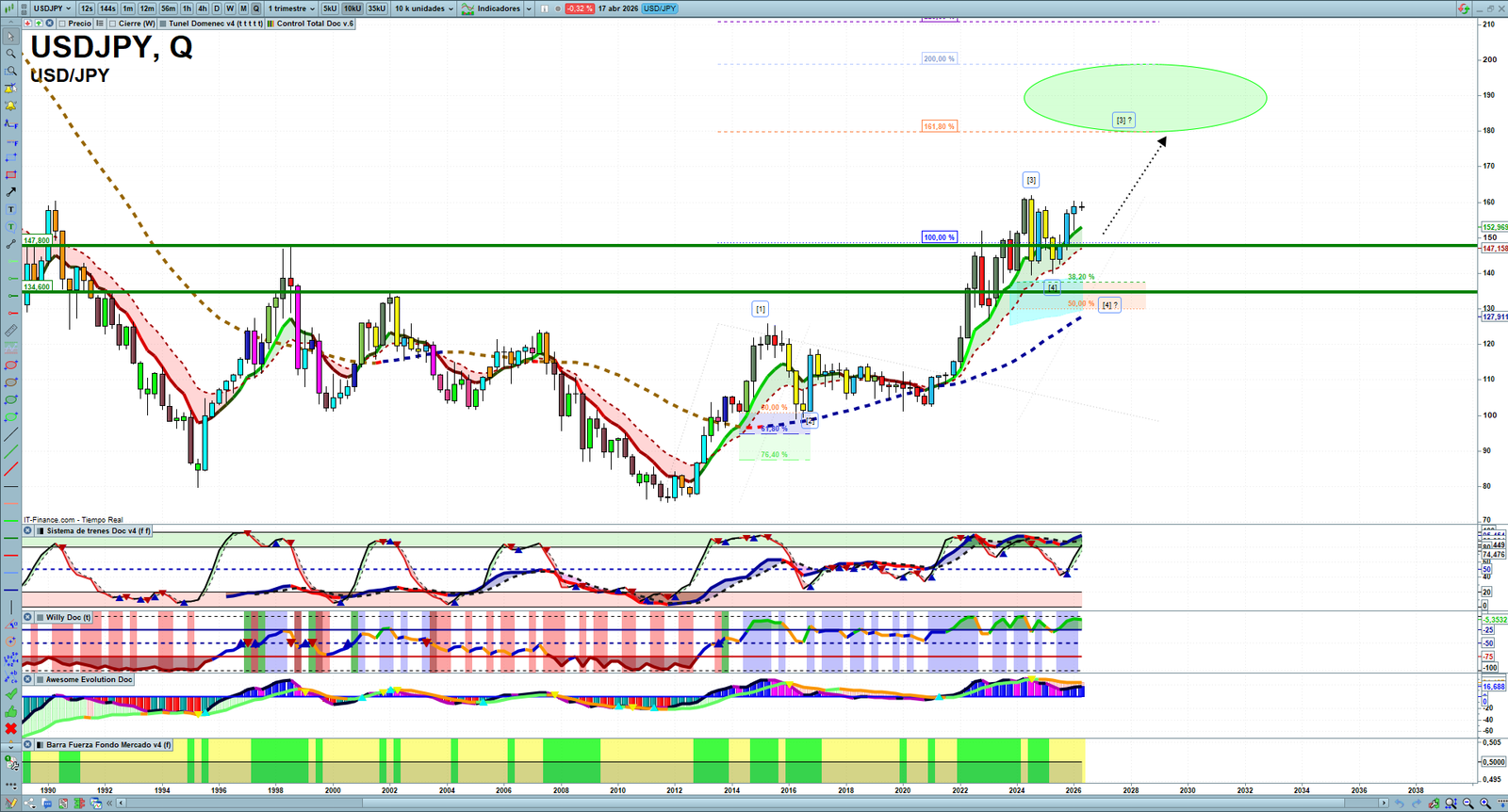Close the Sistema de trenes Doc panel
This screenshot has height=812, width=1508.
(28, 531)
